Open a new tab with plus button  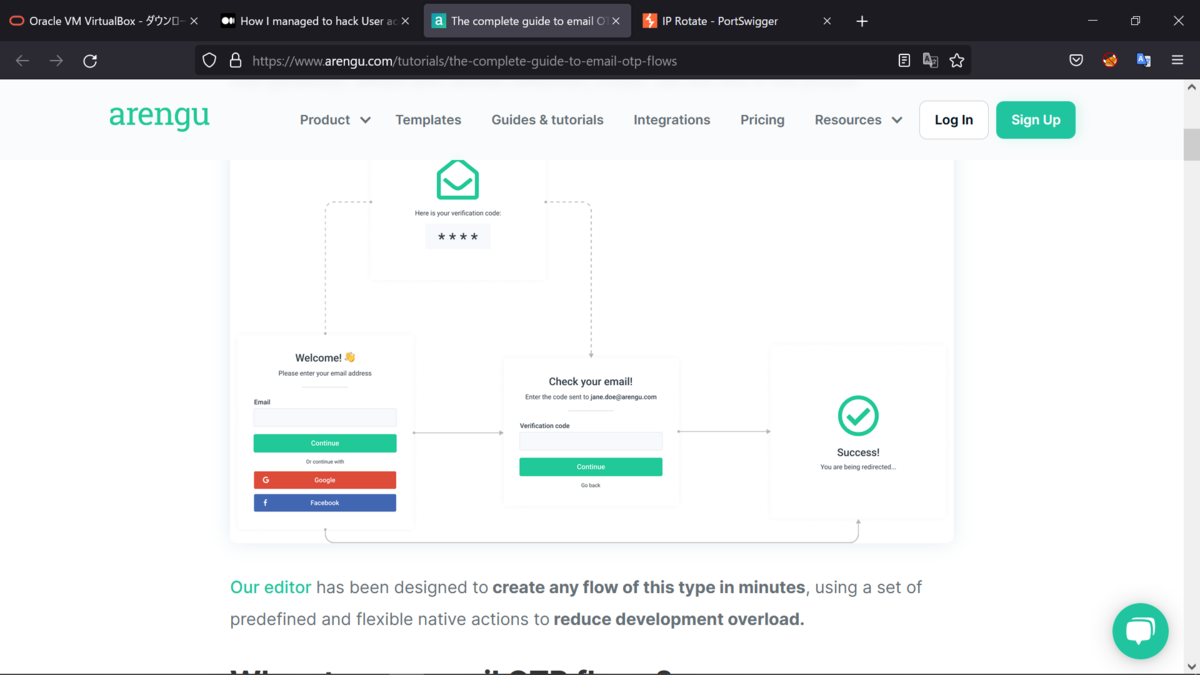pos(862,21)
